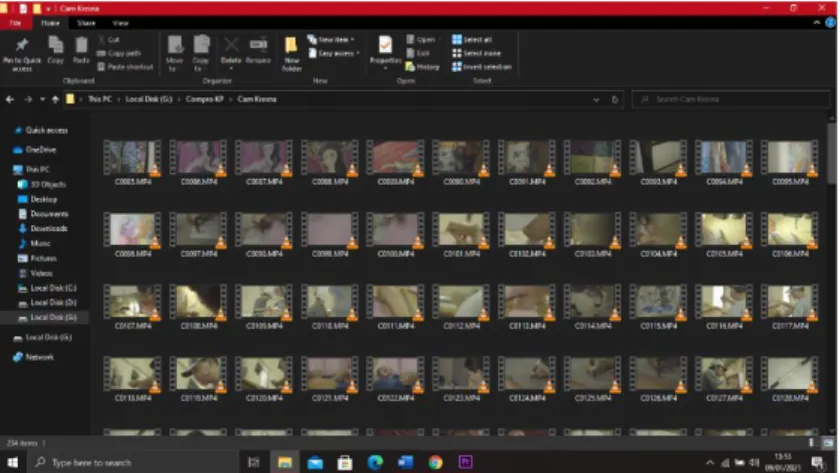The image size is (840, 473).
Task: Click the Cut scissors command
Action: pos(109,40)
